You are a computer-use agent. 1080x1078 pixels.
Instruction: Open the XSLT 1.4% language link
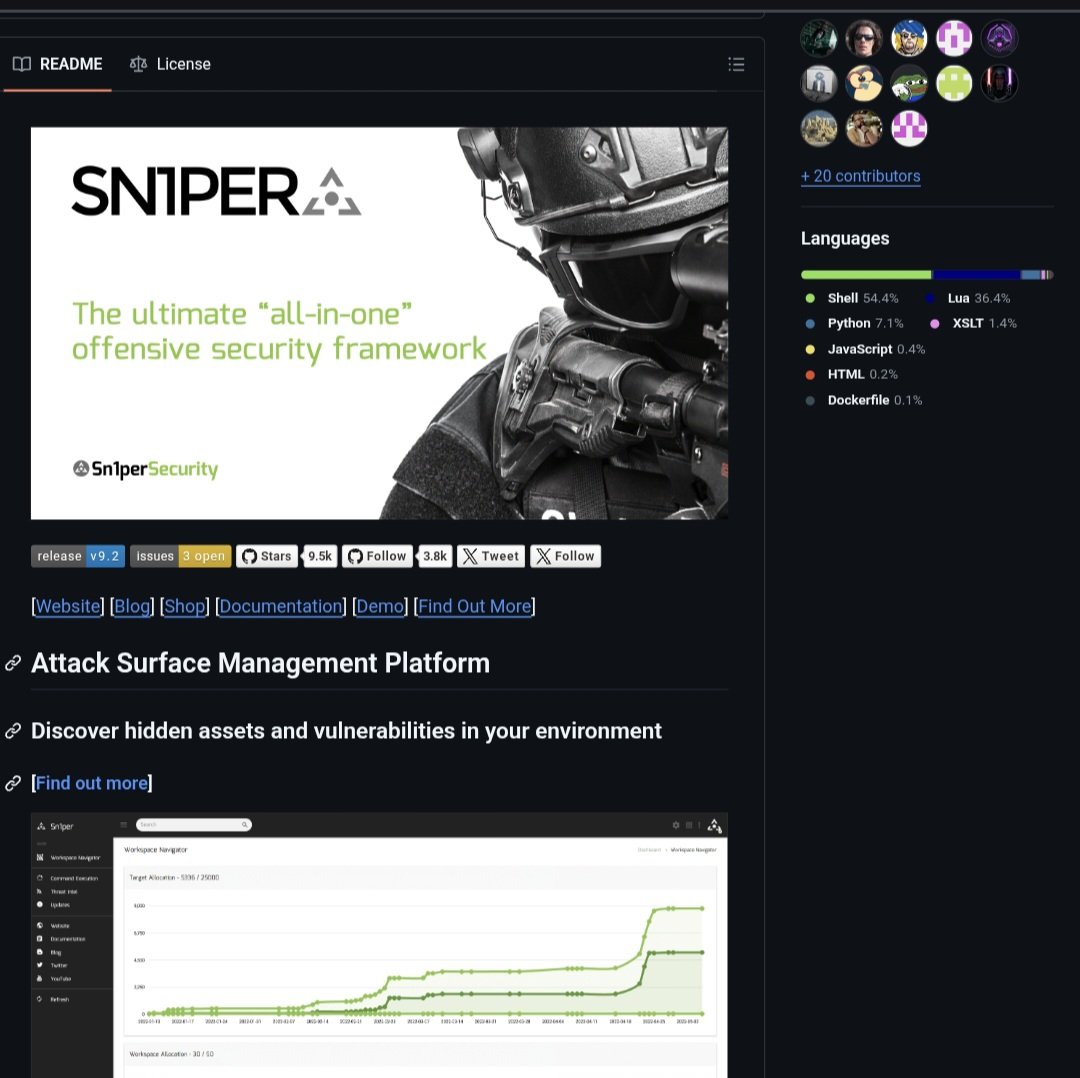click(973, 323)
